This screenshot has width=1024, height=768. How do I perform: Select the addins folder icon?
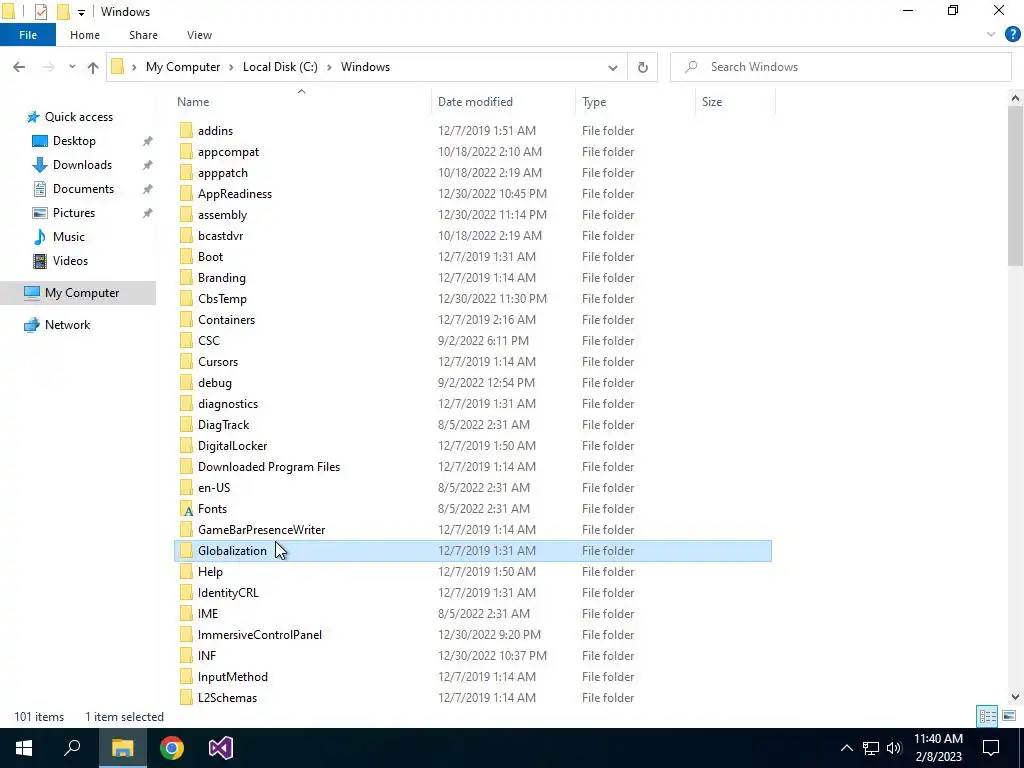pos(186,131)
